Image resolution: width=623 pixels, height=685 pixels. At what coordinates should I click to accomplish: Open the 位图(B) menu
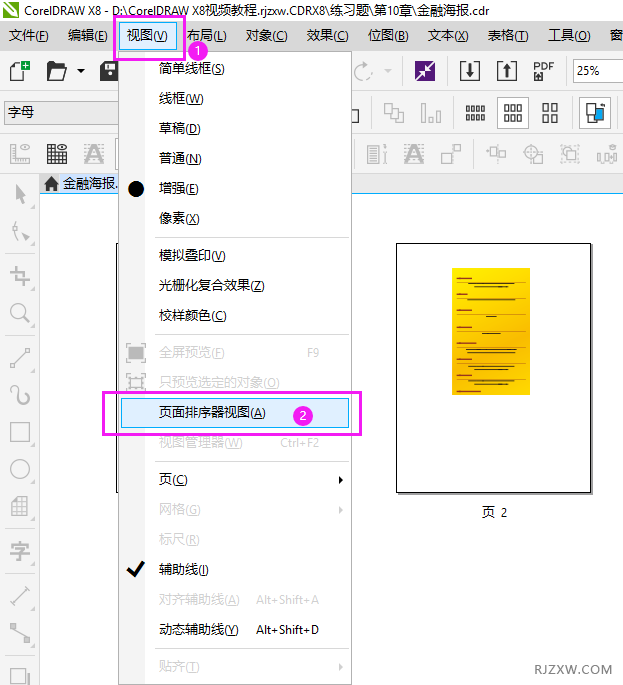(388, 35)
